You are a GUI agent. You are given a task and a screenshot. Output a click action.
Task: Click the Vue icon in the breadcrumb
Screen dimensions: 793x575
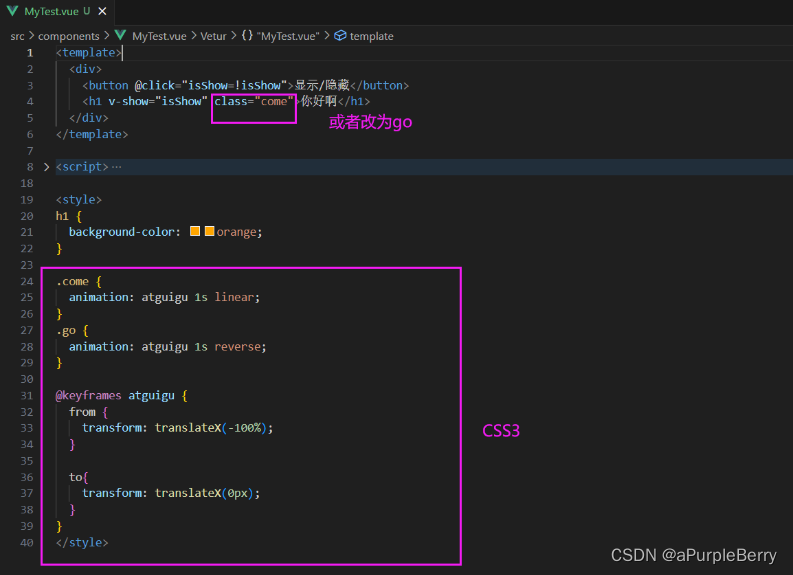click(x=120, y=35)
